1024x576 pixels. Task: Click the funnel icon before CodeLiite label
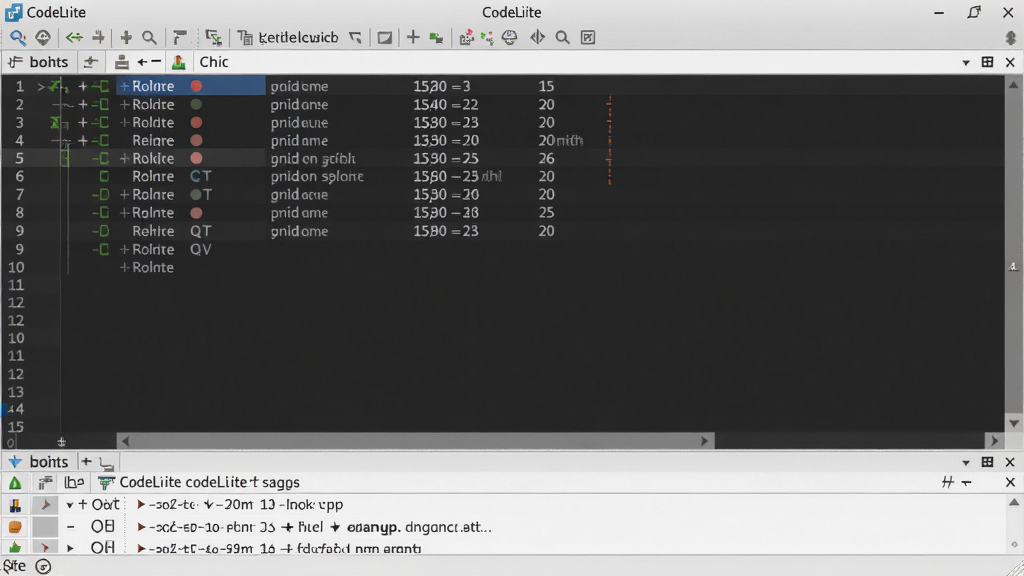(106, 483)
